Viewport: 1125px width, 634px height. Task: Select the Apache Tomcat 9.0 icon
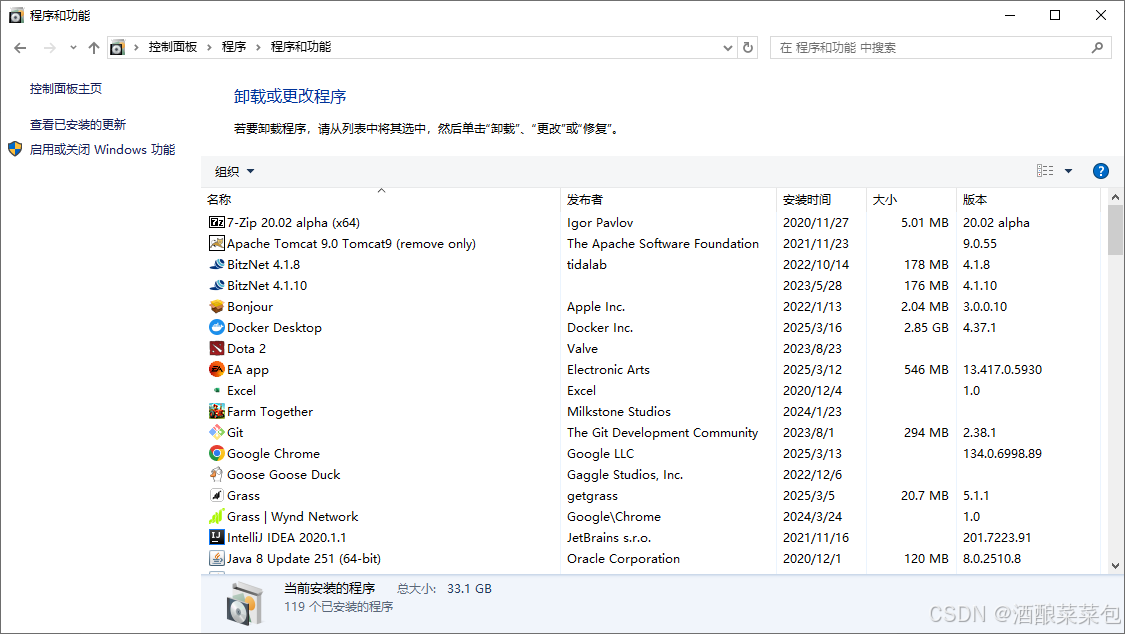point(217,243)
